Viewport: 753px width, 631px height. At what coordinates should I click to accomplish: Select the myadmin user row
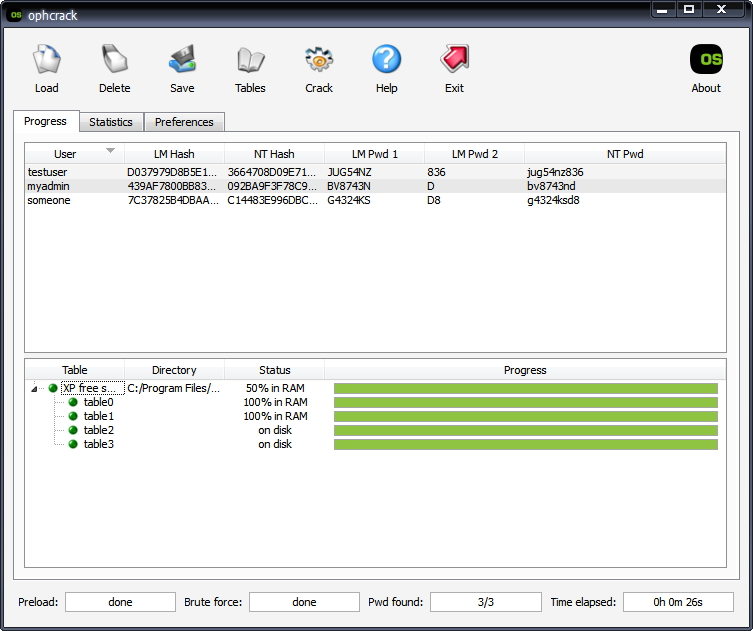pyautogui.click(x=376, y=186)
